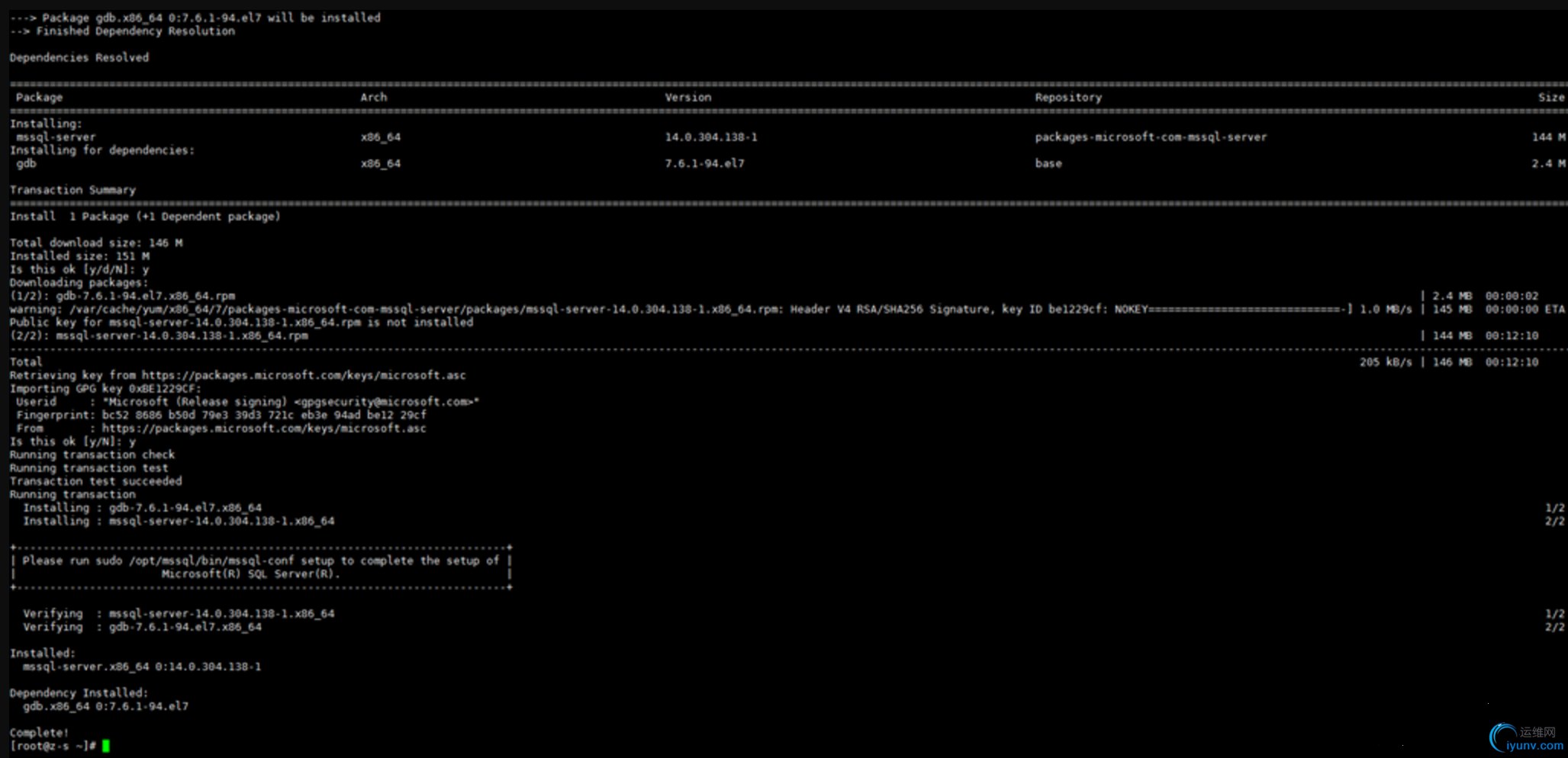The image size is (1568, 758).
Task: Select the "mssql-server.x86_64 0:14.0.304.138-1" installed line
Action: (142, 666)
